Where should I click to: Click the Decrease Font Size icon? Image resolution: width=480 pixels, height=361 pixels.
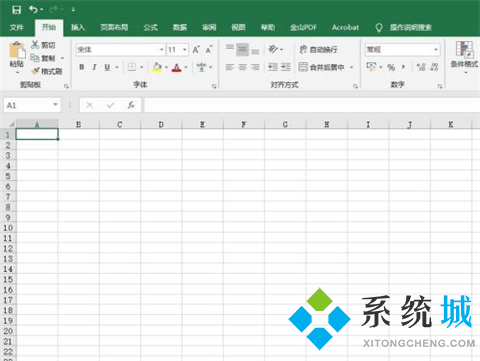tap(209, 50)
